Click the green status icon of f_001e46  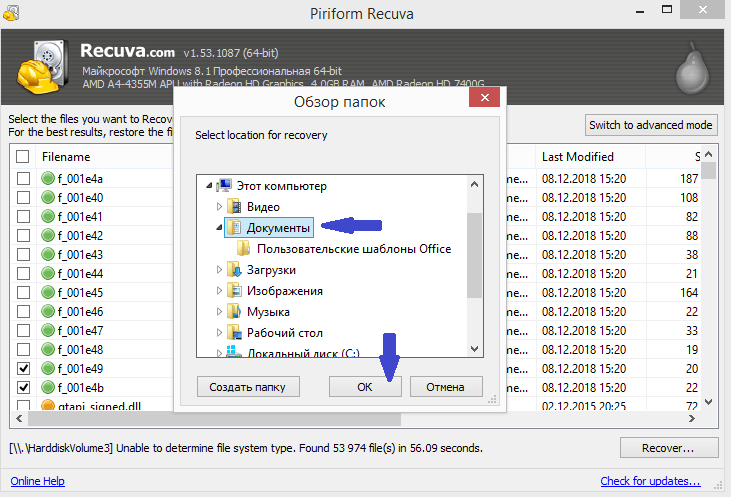(x=48, y=311)
